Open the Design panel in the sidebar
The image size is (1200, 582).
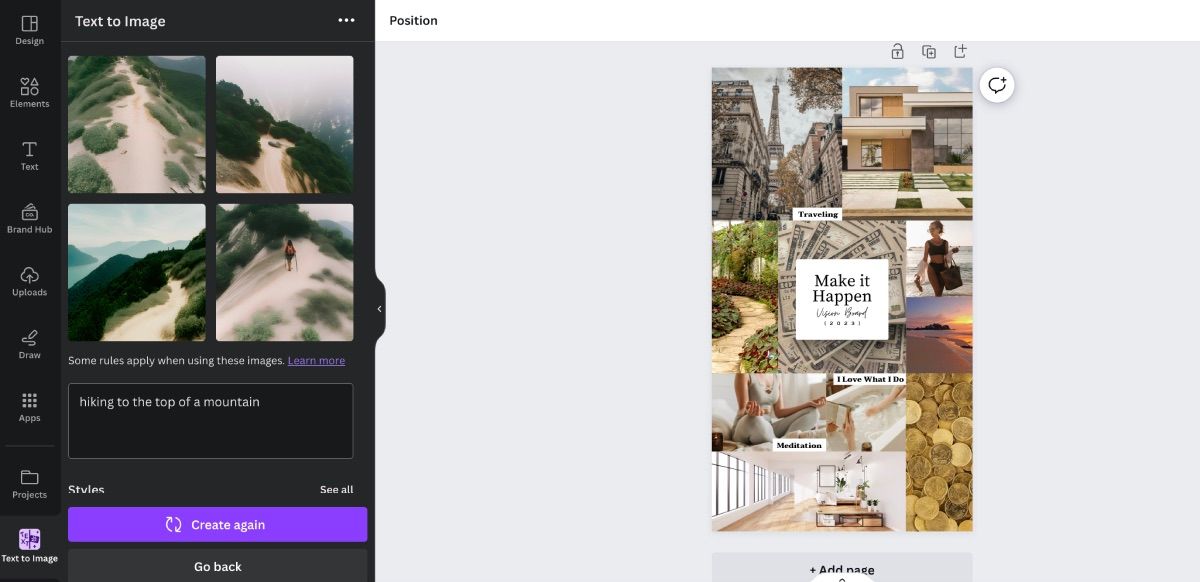coord(29,28)
